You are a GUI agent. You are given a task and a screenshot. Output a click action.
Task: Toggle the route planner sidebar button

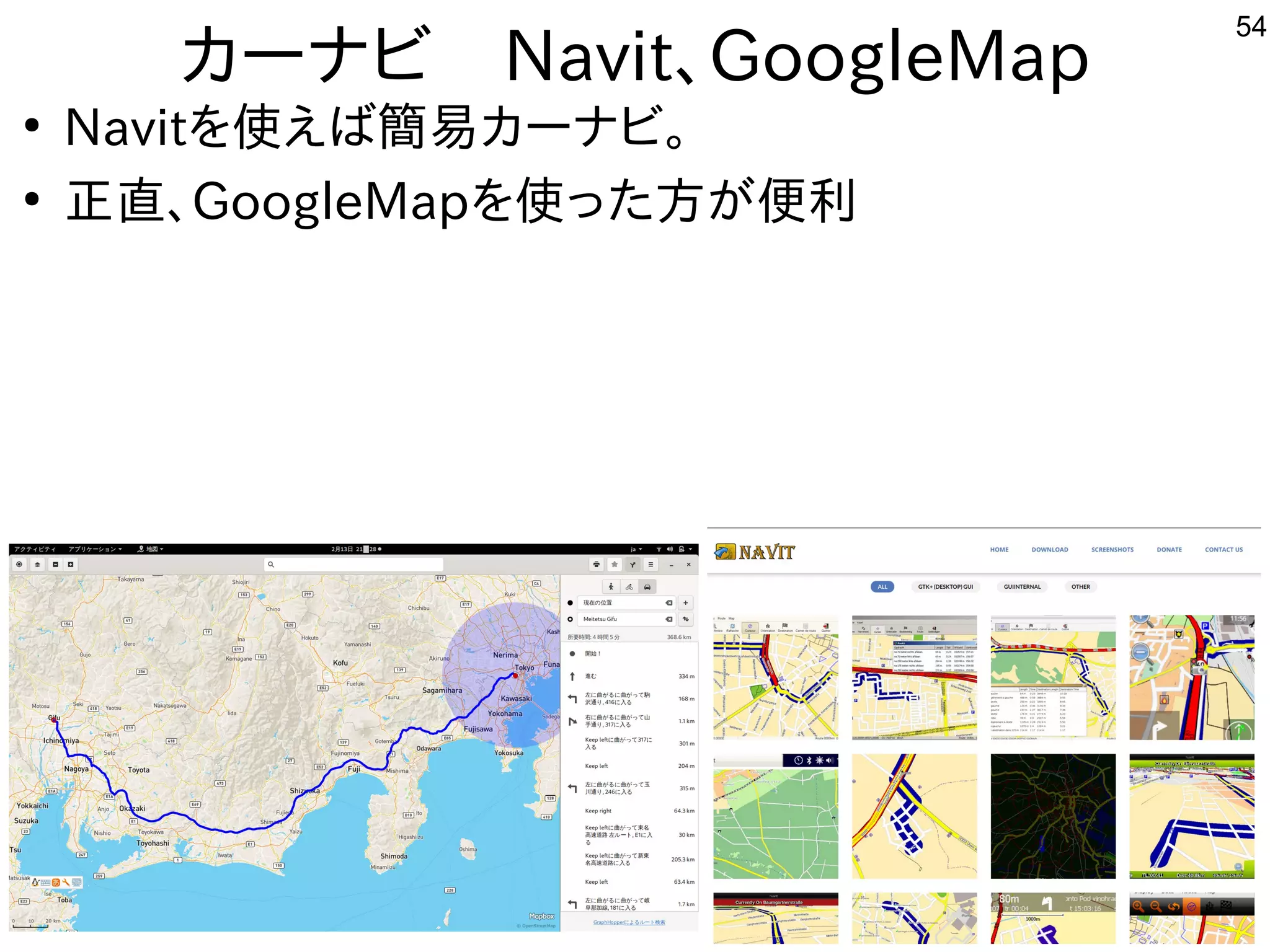coord(633,565)
